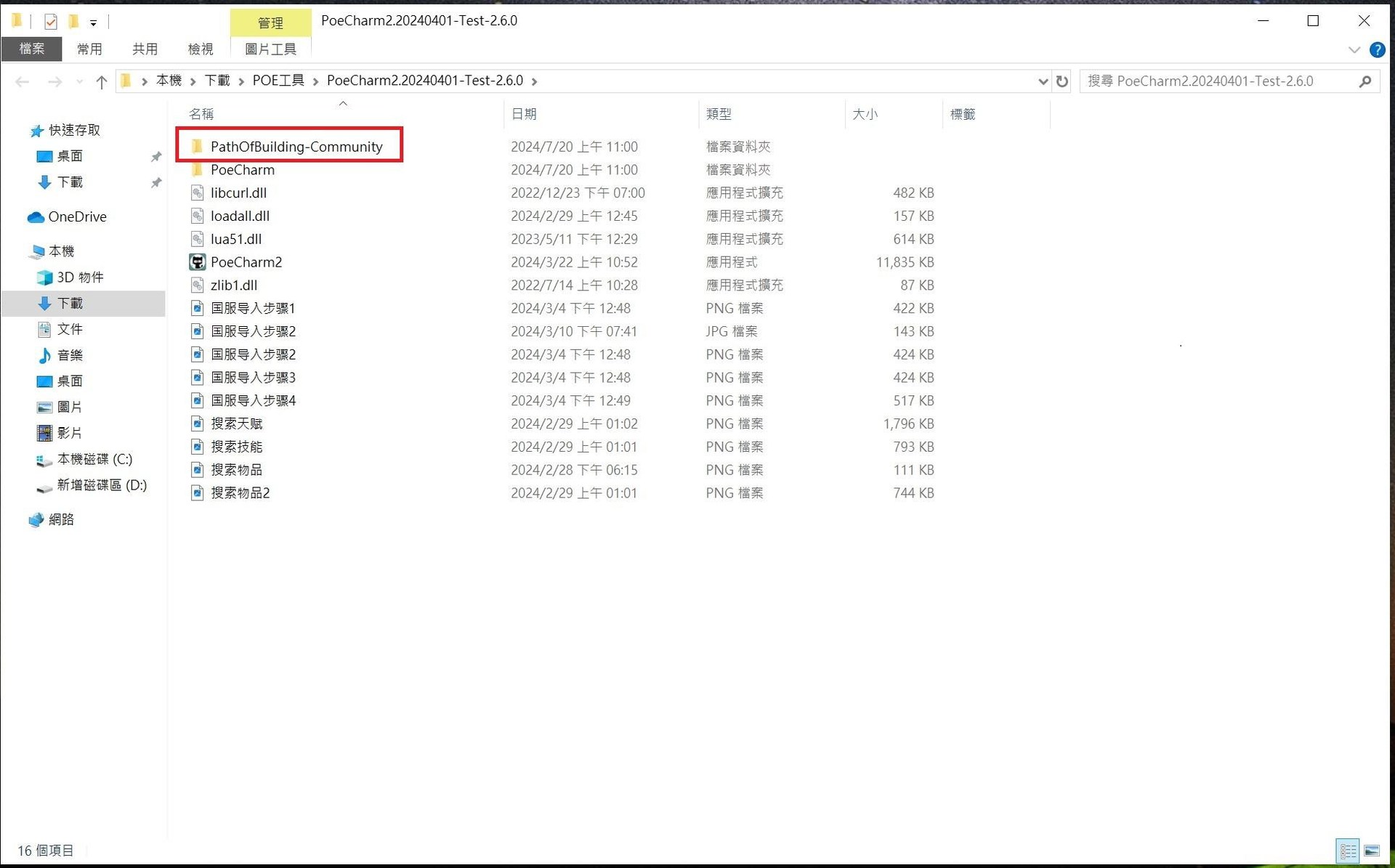Switch to the 常用 ribbon tab
The height and width of the screenshot is (868, 1395).
[x=89, y=49]
